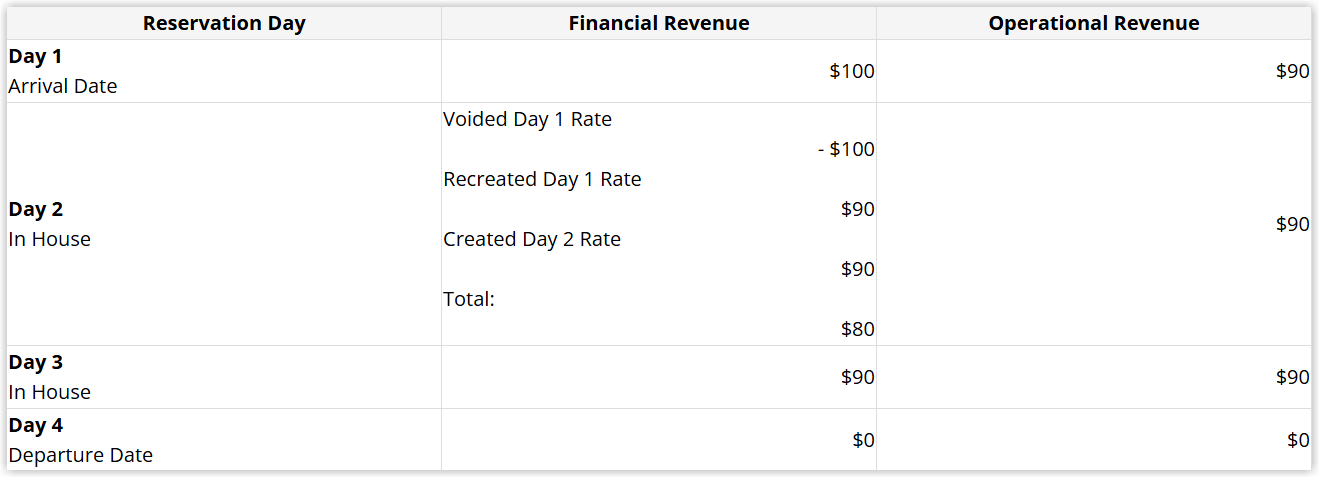Click the Departure Date text

point(80,455)
